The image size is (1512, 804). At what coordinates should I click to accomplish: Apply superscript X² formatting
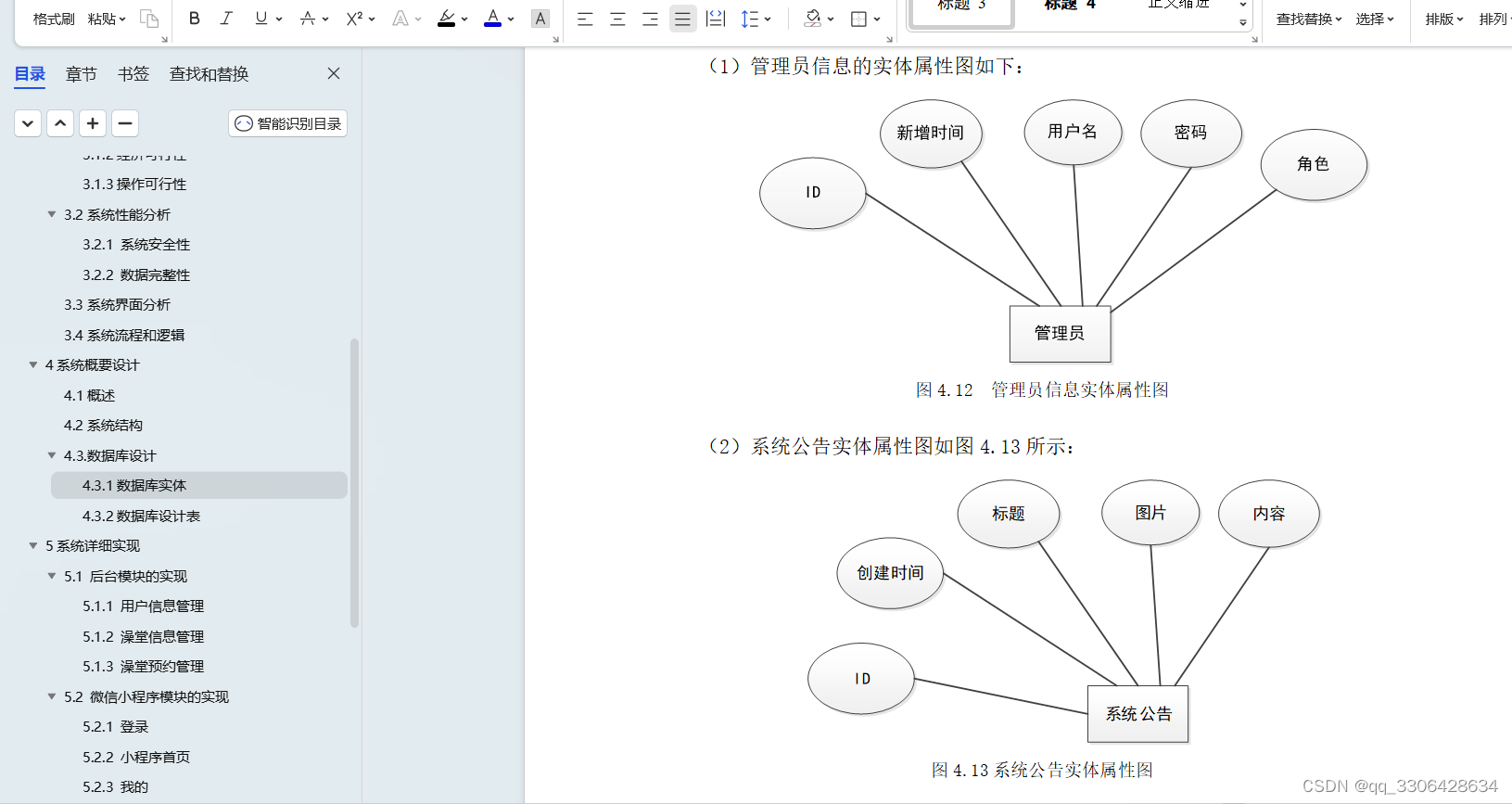pos(353,19)
